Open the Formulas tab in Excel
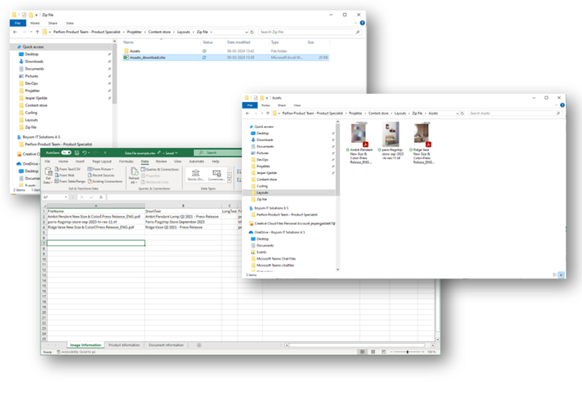Image resolution: width=582 pixels, height=393 pixels. (x=126, y=161)
